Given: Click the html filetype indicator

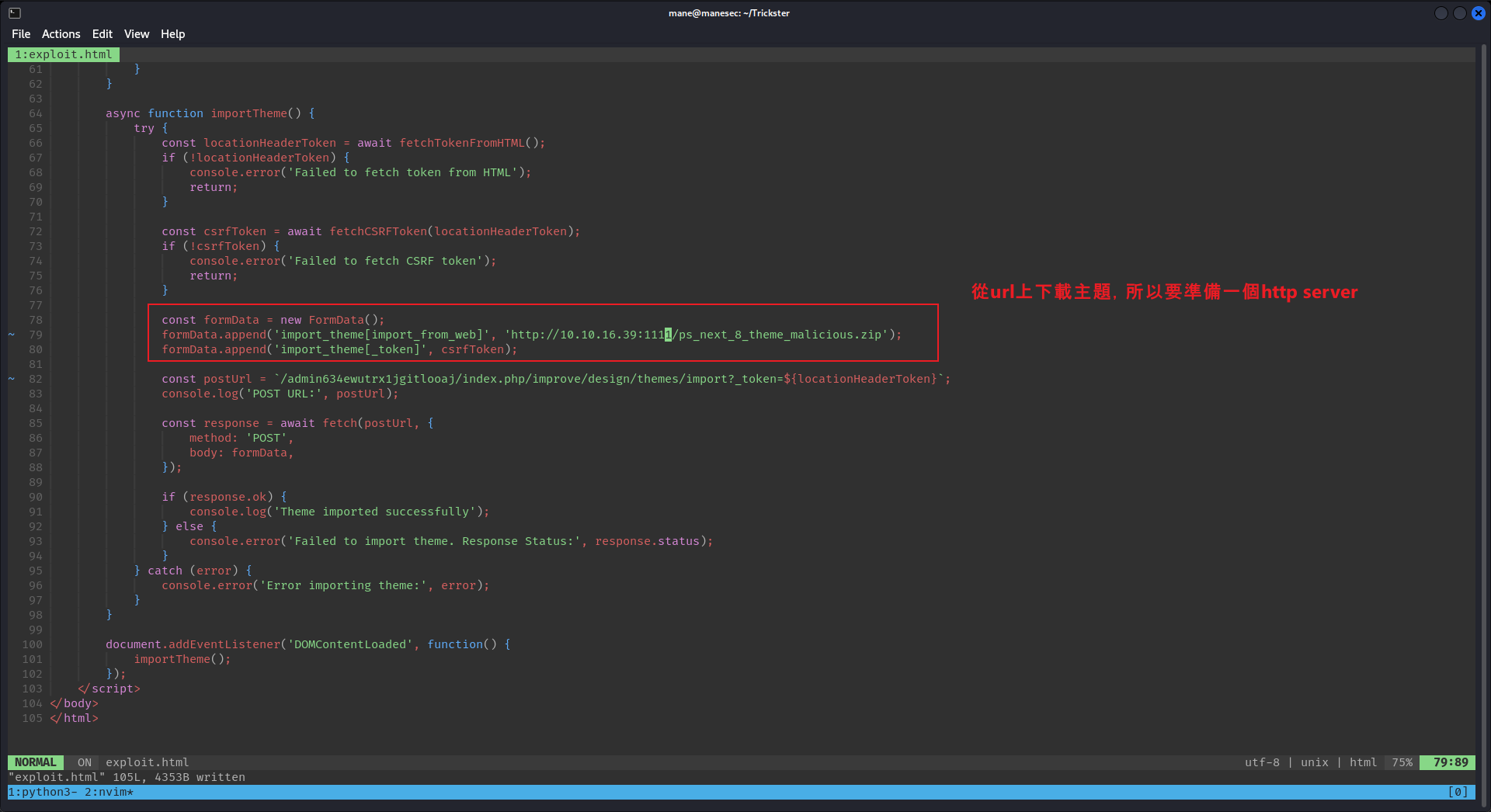Looking at the screenshot, I should point(1363,762).
